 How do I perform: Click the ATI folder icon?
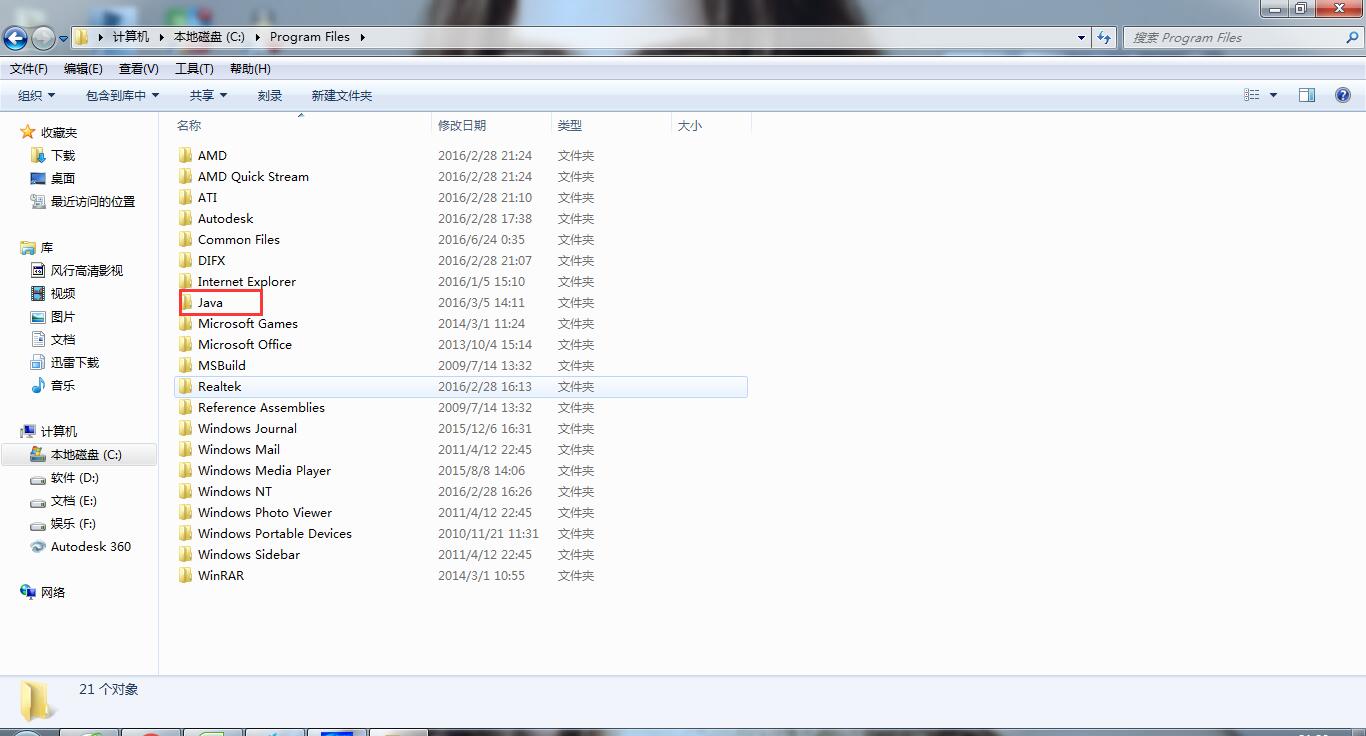coord(185,197)
